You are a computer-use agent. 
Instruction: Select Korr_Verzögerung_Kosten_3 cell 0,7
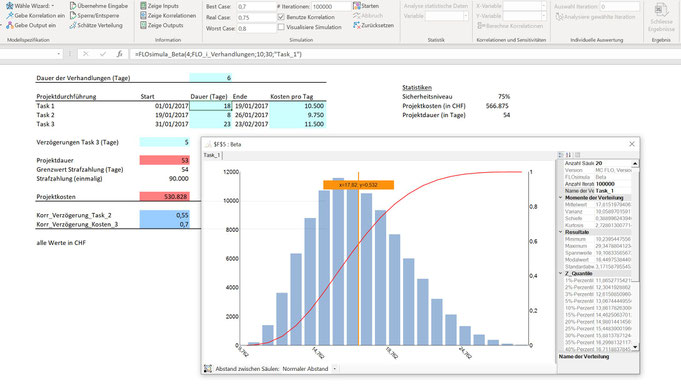[x=165, y=224]
